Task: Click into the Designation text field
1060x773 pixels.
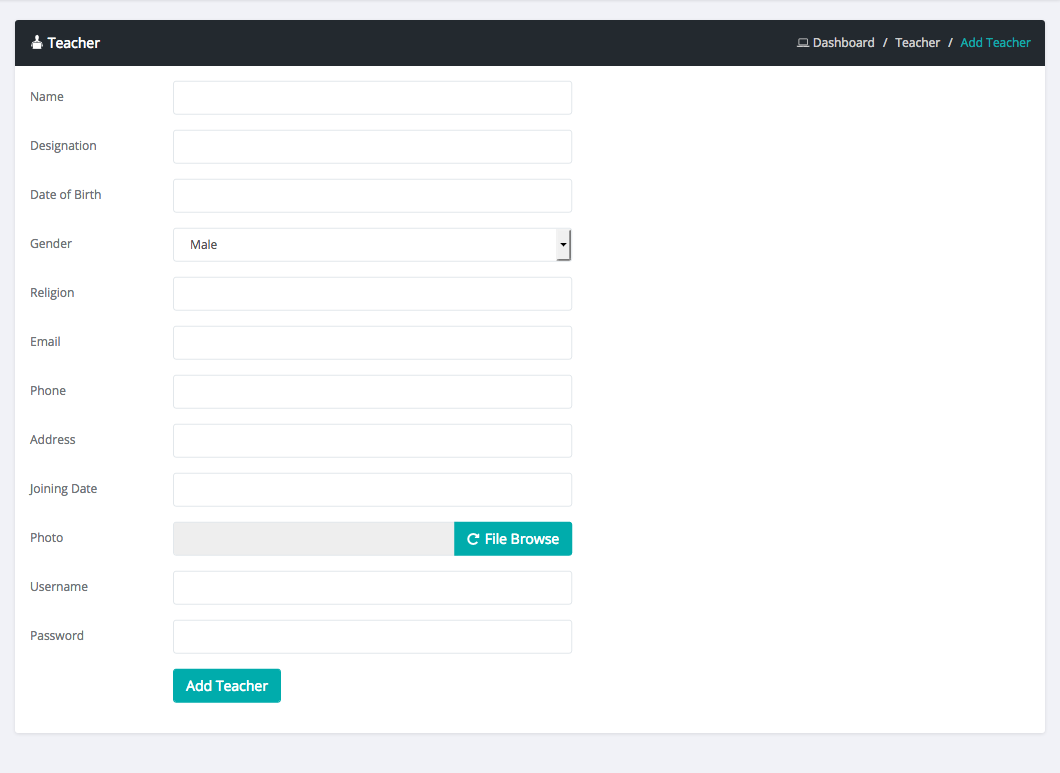Action: click(x=372, y=147)
